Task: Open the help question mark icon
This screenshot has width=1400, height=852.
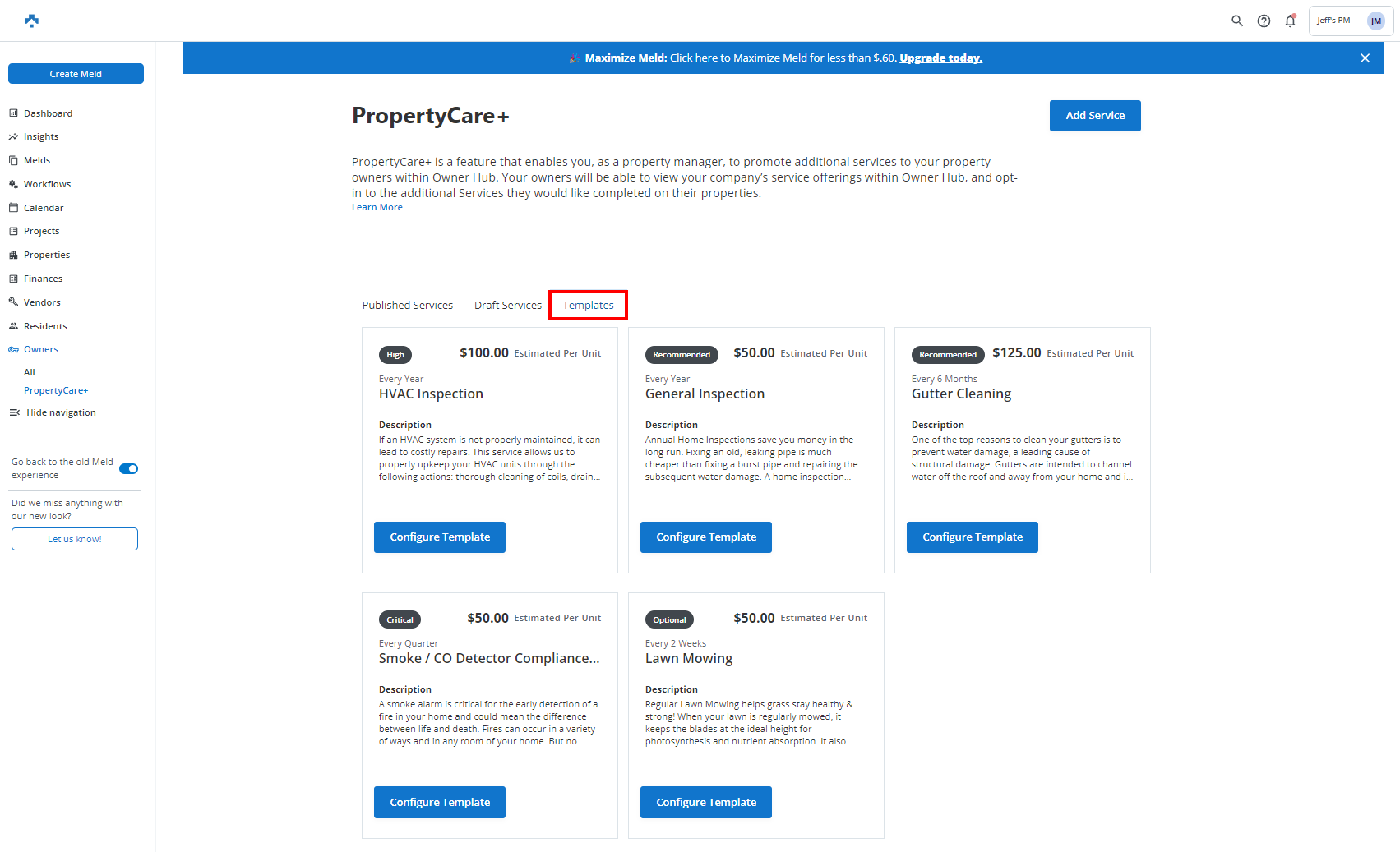Action: point(1264,21)
